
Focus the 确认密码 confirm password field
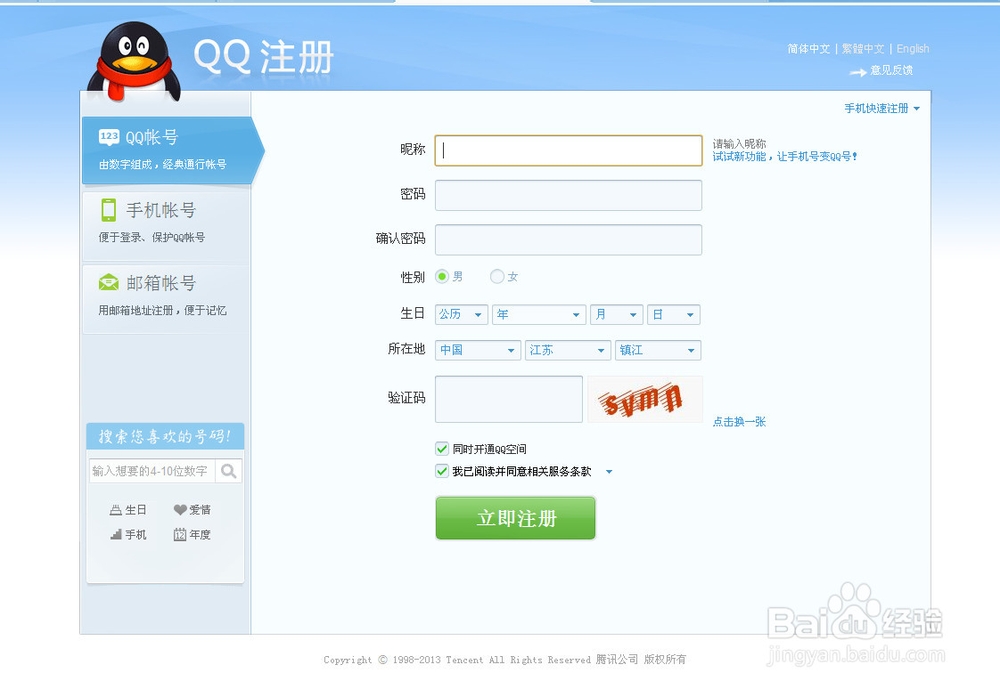pos(568,240)
